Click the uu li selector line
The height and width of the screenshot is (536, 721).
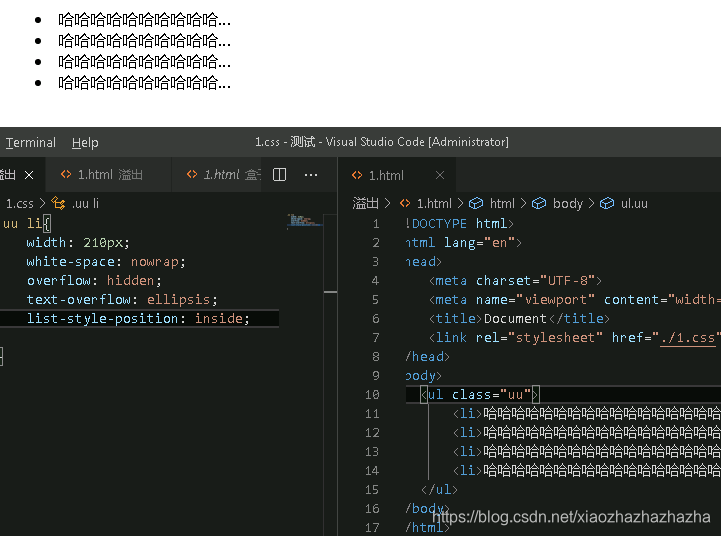point(27,224)
